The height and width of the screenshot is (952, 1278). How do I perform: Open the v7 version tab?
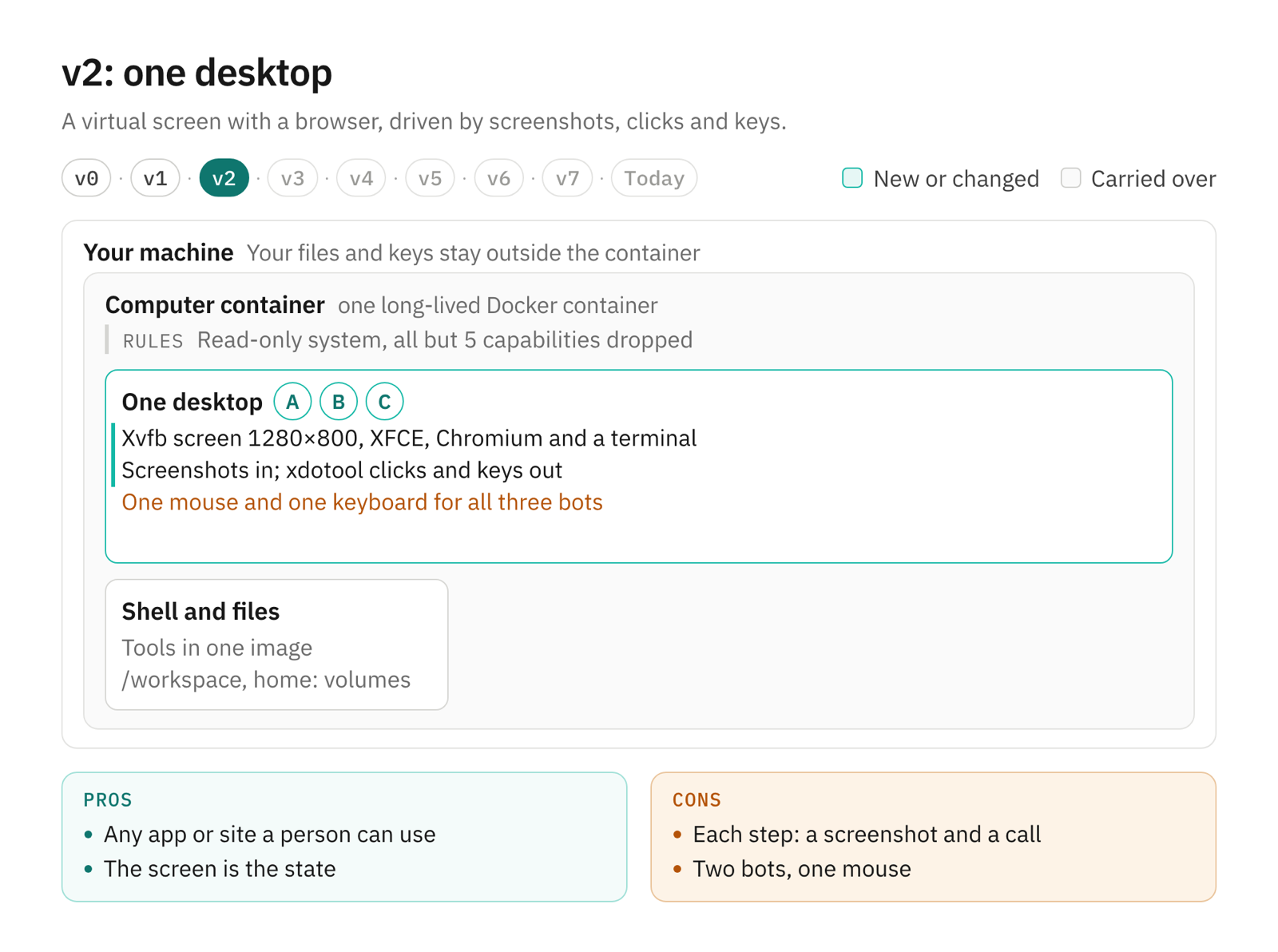(567, 178)
